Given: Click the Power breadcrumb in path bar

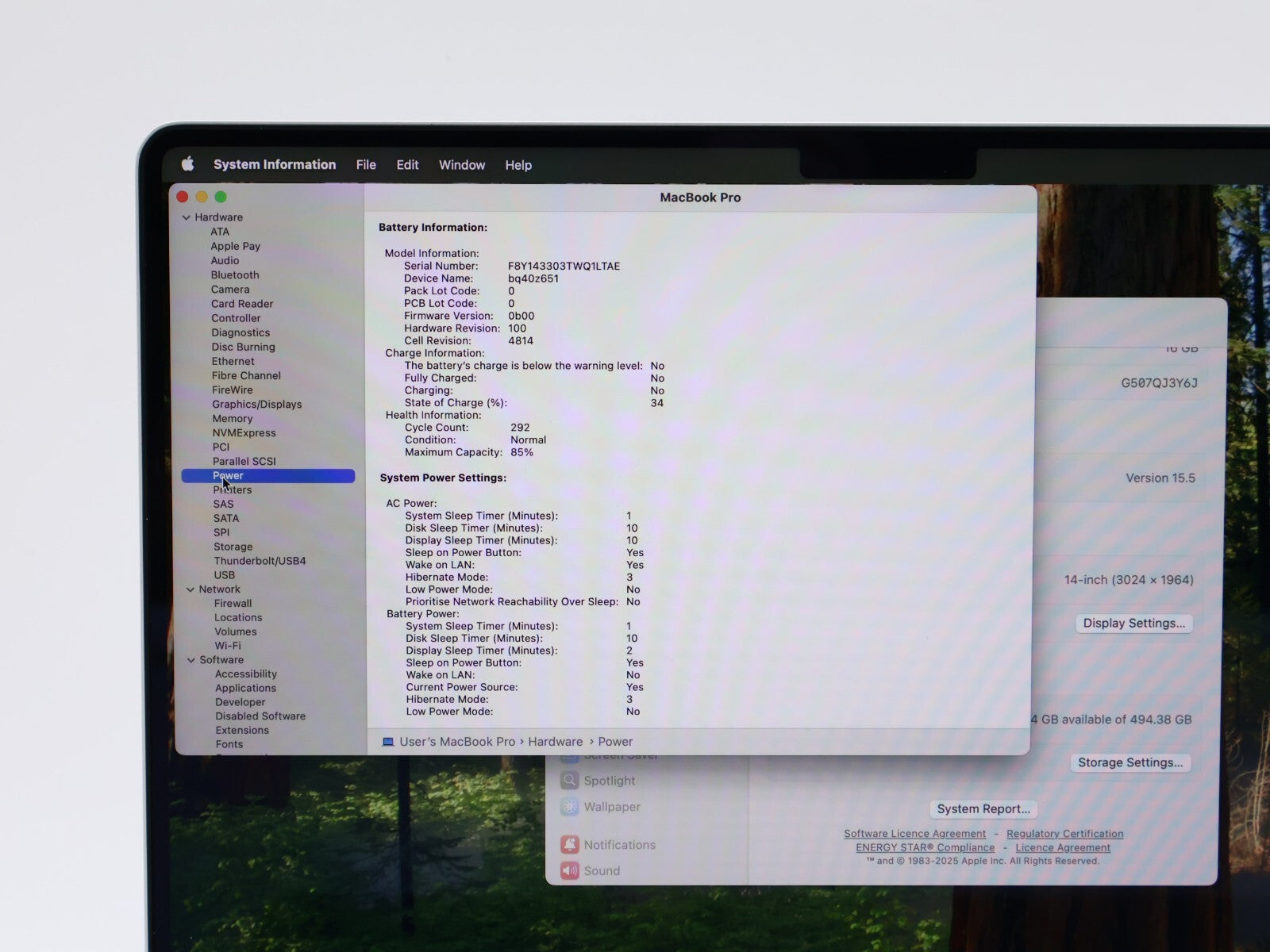Looking at the screenshot, I should tap(615, 742).
